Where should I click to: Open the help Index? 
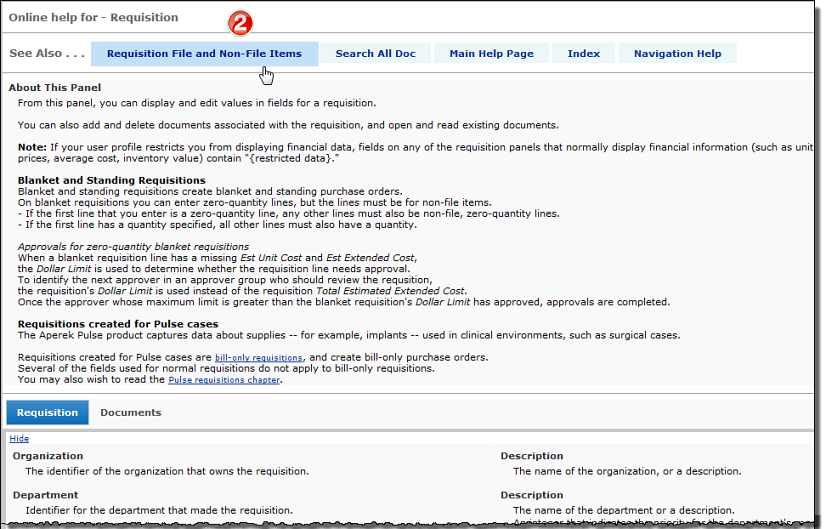(583, 54)
